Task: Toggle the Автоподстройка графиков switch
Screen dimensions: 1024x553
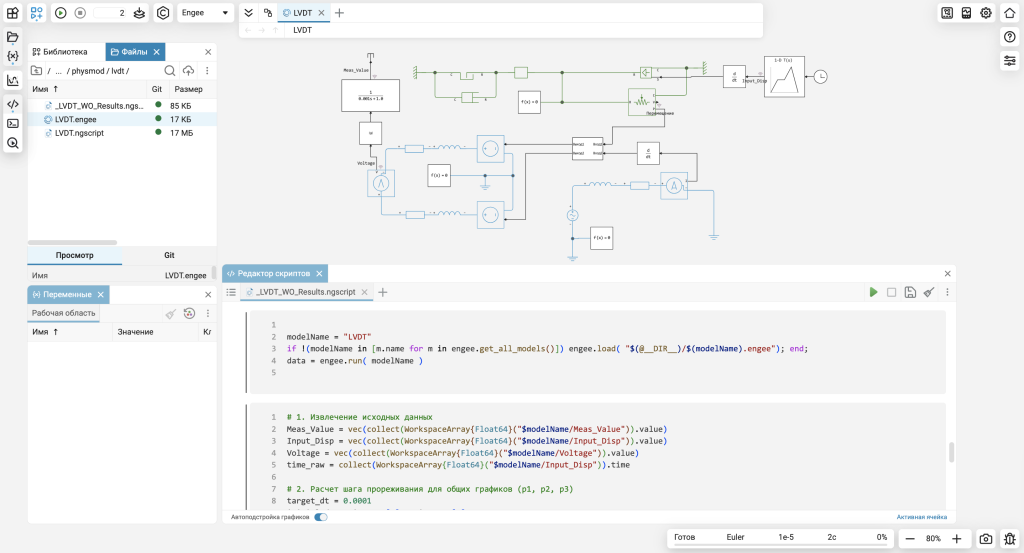Action: (x=321, y=517)
